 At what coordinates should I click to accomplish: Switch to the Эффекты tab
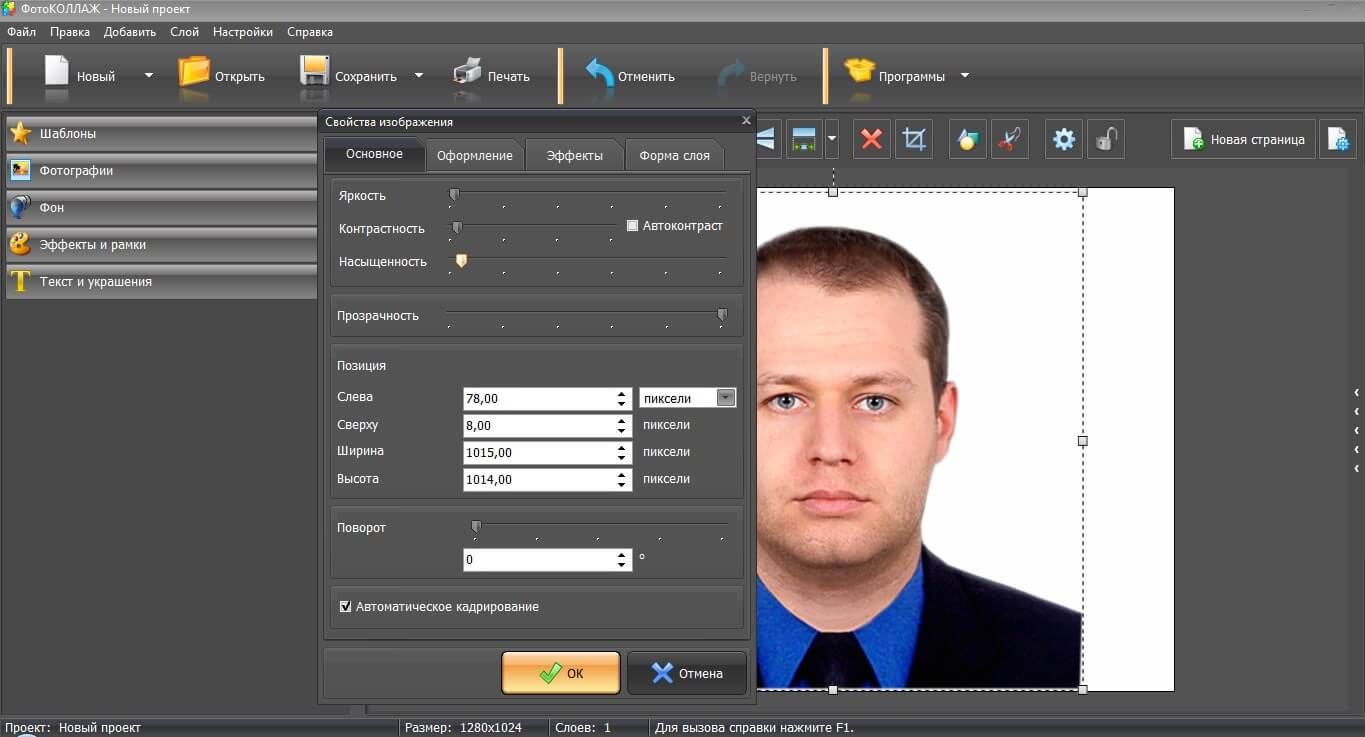point(574,156)
